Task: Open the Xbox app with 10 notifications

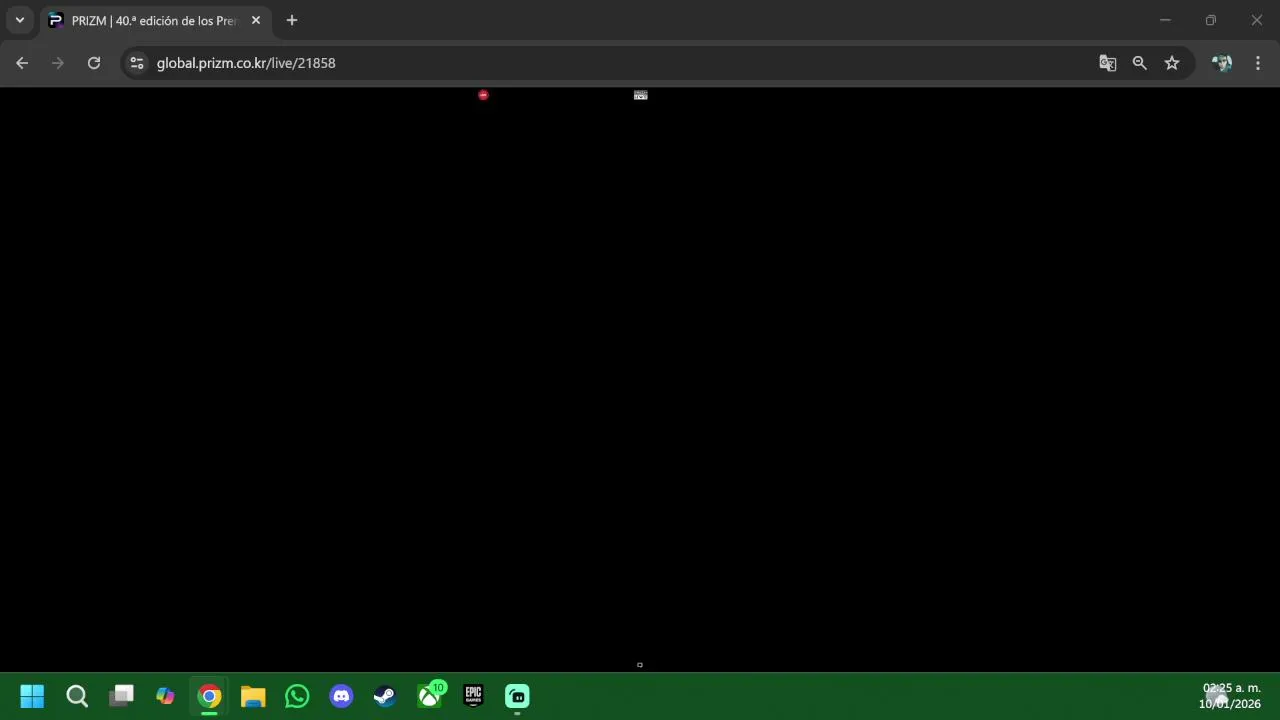Action: point(430,695)
